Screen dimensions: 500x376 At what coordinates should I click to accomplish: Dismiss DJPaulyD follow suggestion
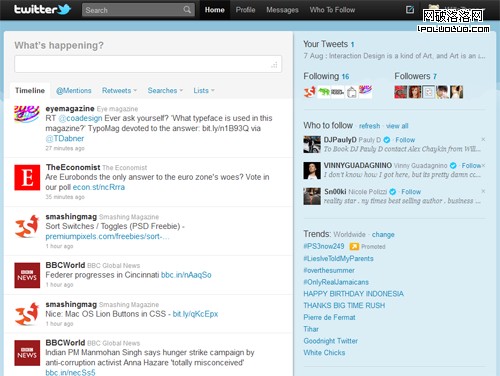483,139
